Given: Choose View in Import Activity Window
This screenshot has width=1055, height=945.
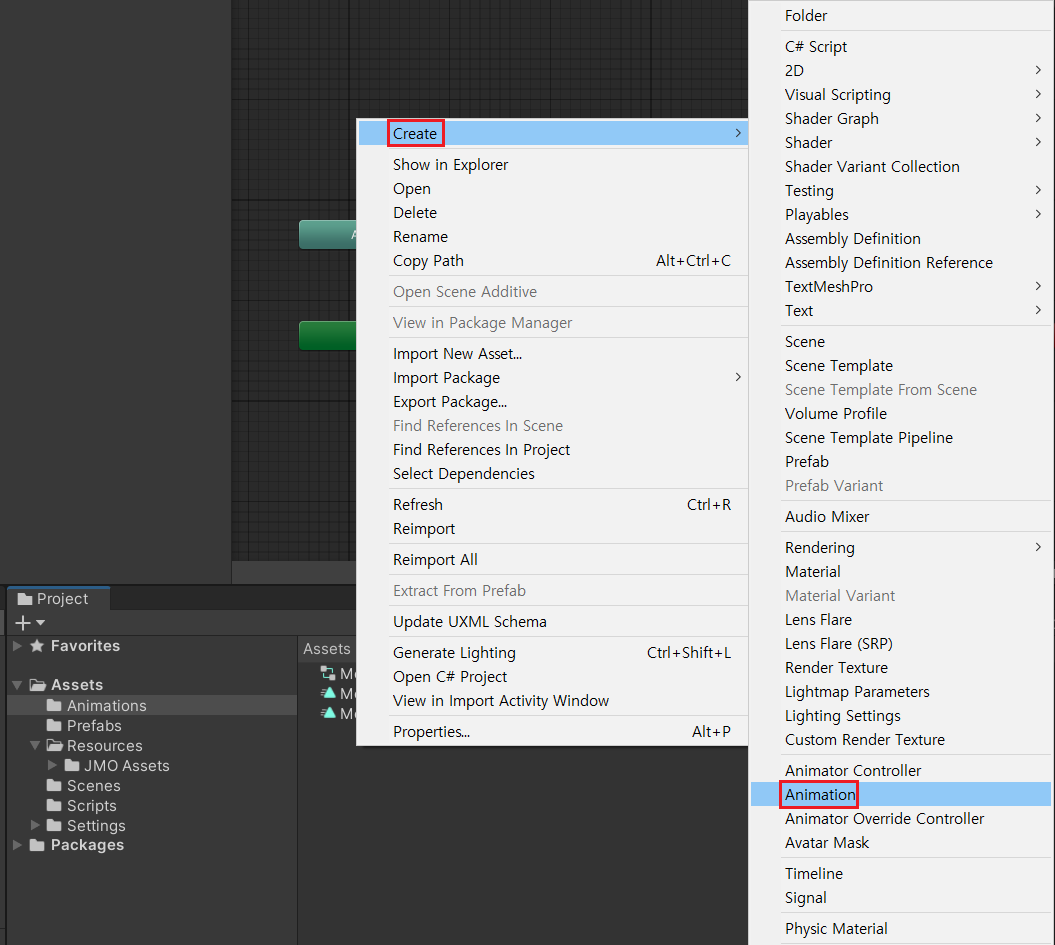Looking at the screenshot, I should [553, 701].
